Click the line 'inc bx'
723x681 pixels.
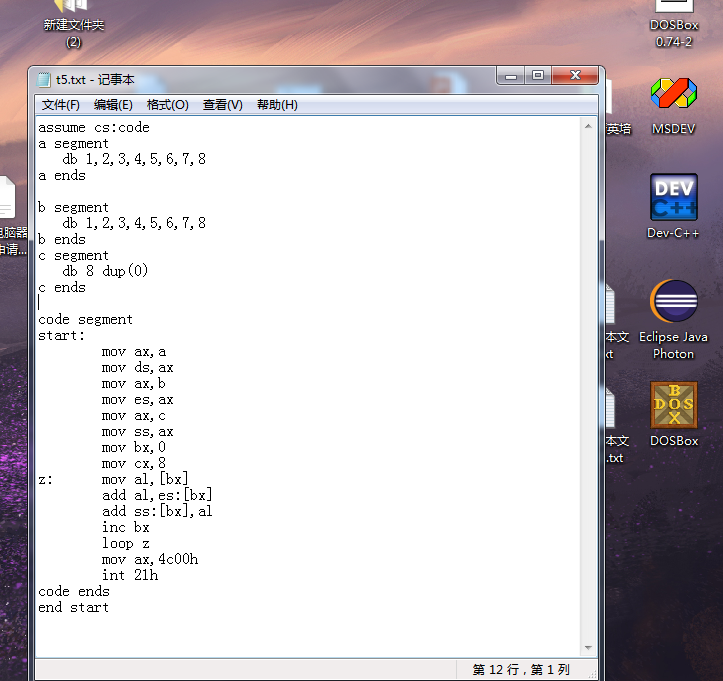(125, 527)
